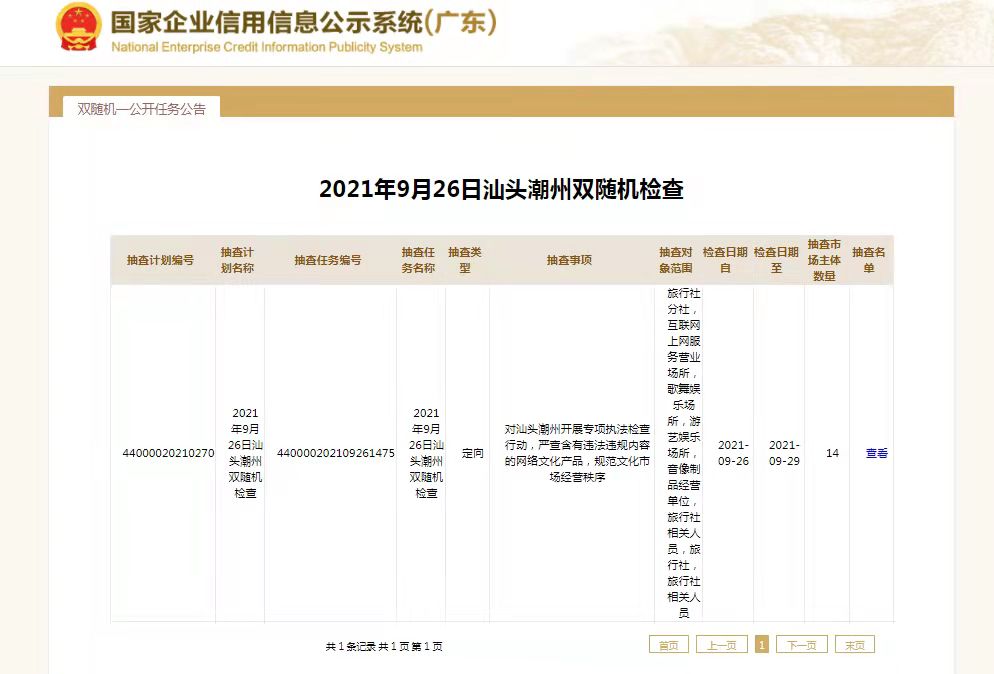Click the 定向 type cell
Viewport: 994px width, 674px height.
473,453
